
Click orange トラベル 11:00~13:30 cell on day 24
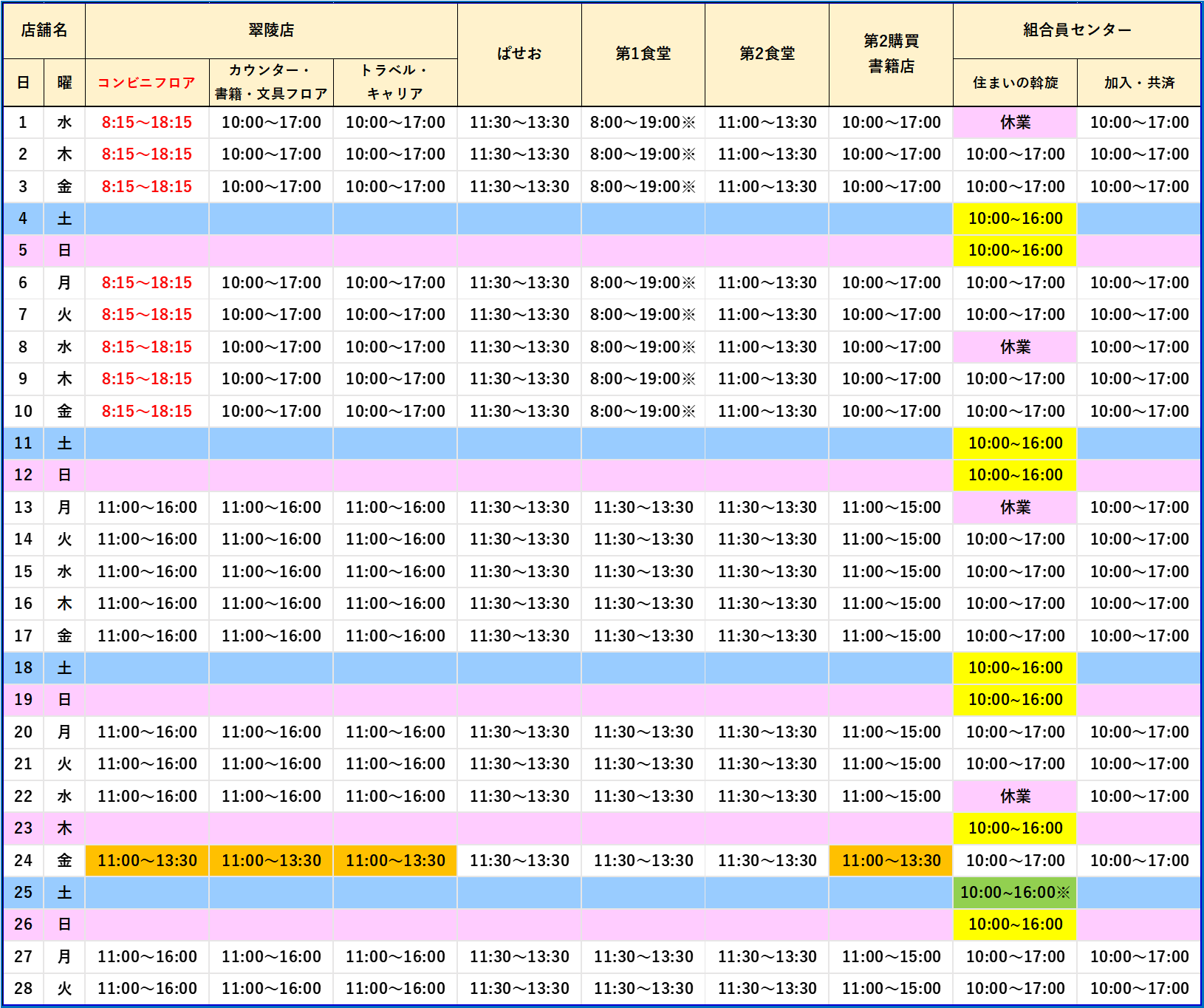[395, 861]
